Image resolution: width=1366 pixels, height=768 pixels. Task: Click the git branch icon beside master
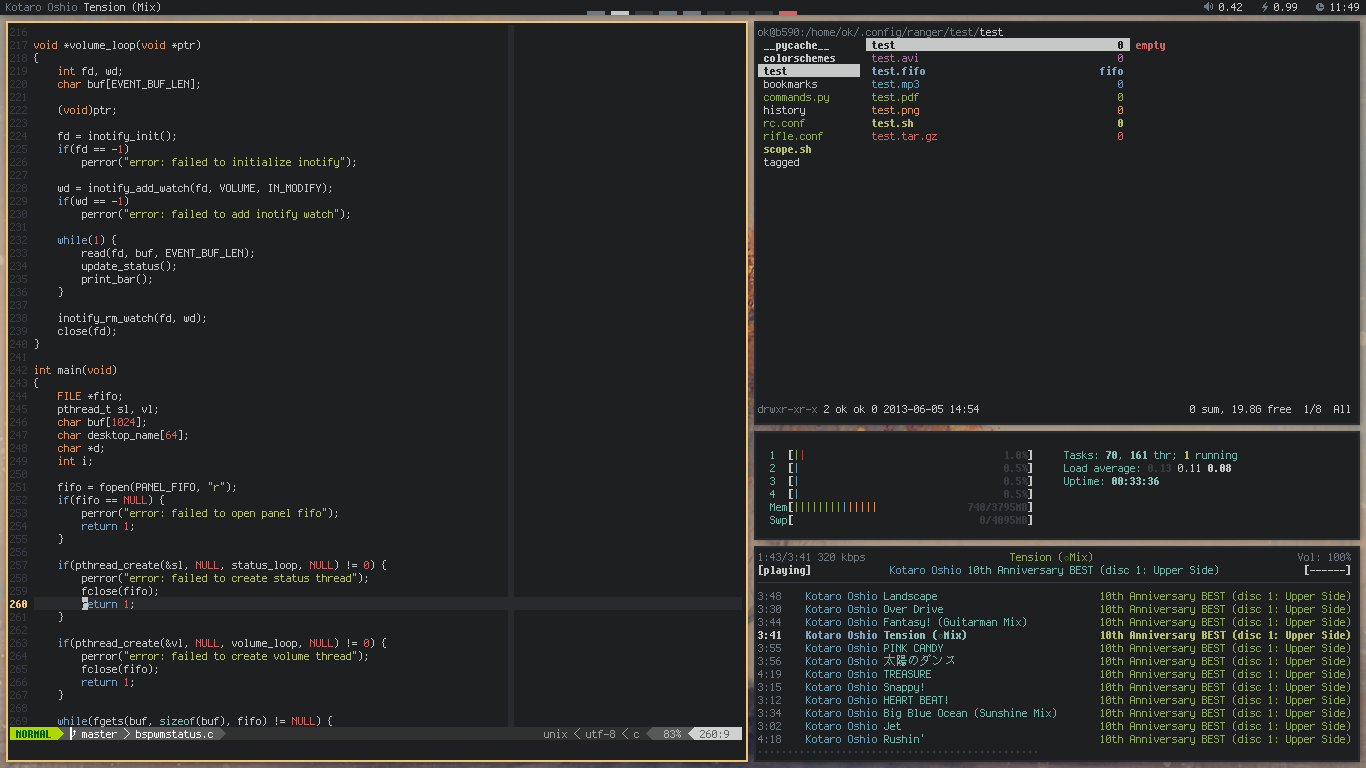tap(73, 734)
